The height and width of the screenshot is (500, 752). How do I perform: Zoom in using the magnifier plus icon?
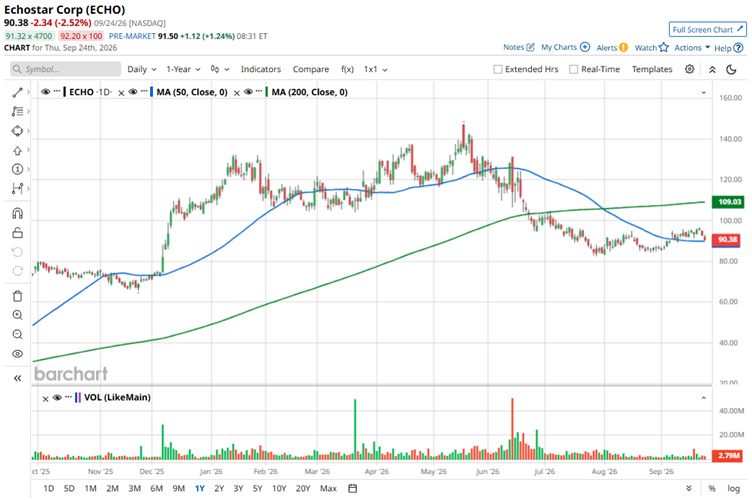[x=17, y=315]
